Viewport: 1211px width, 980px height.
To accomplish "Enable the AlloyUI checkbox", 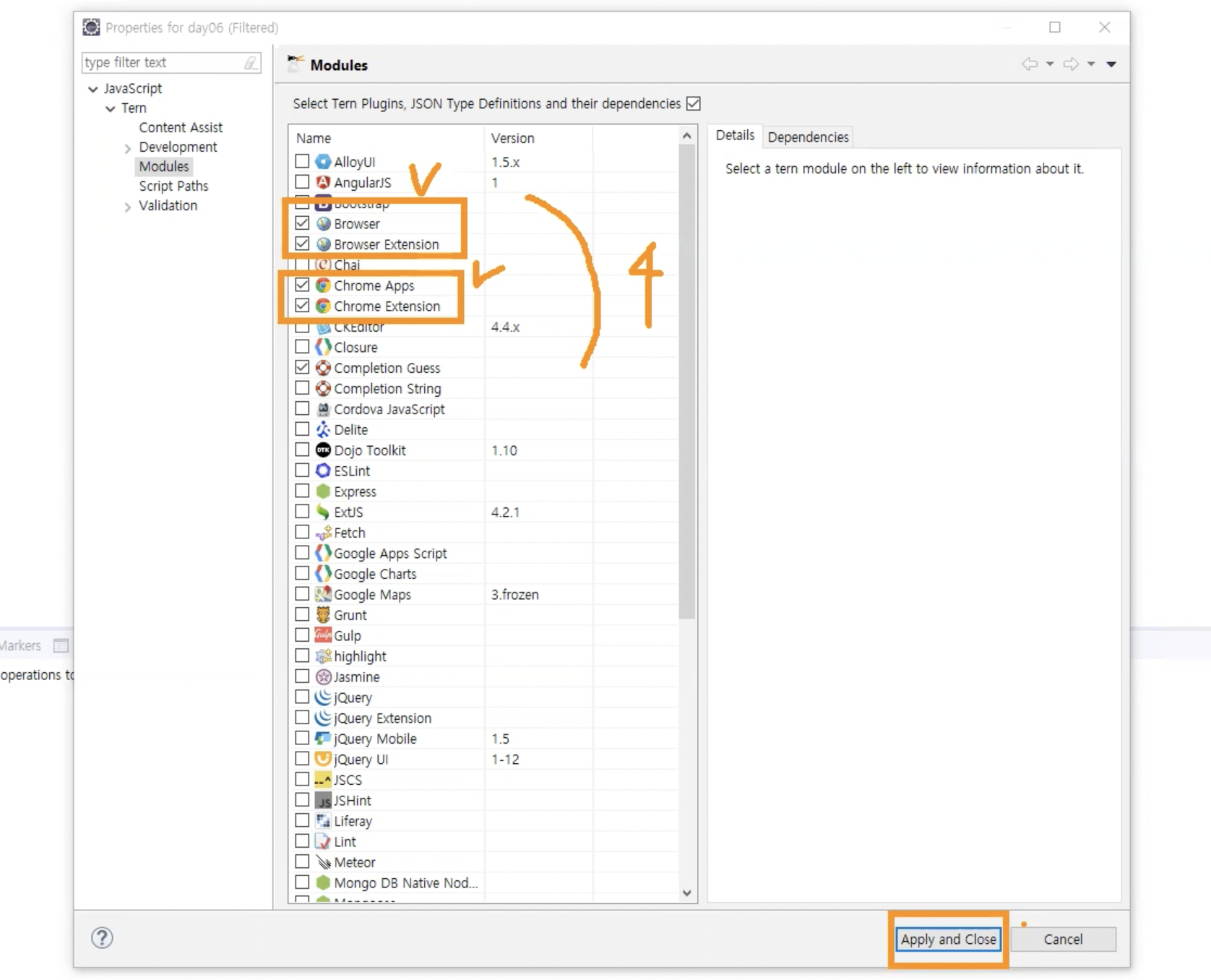I will pyautogui.click(x=302, y=161).
